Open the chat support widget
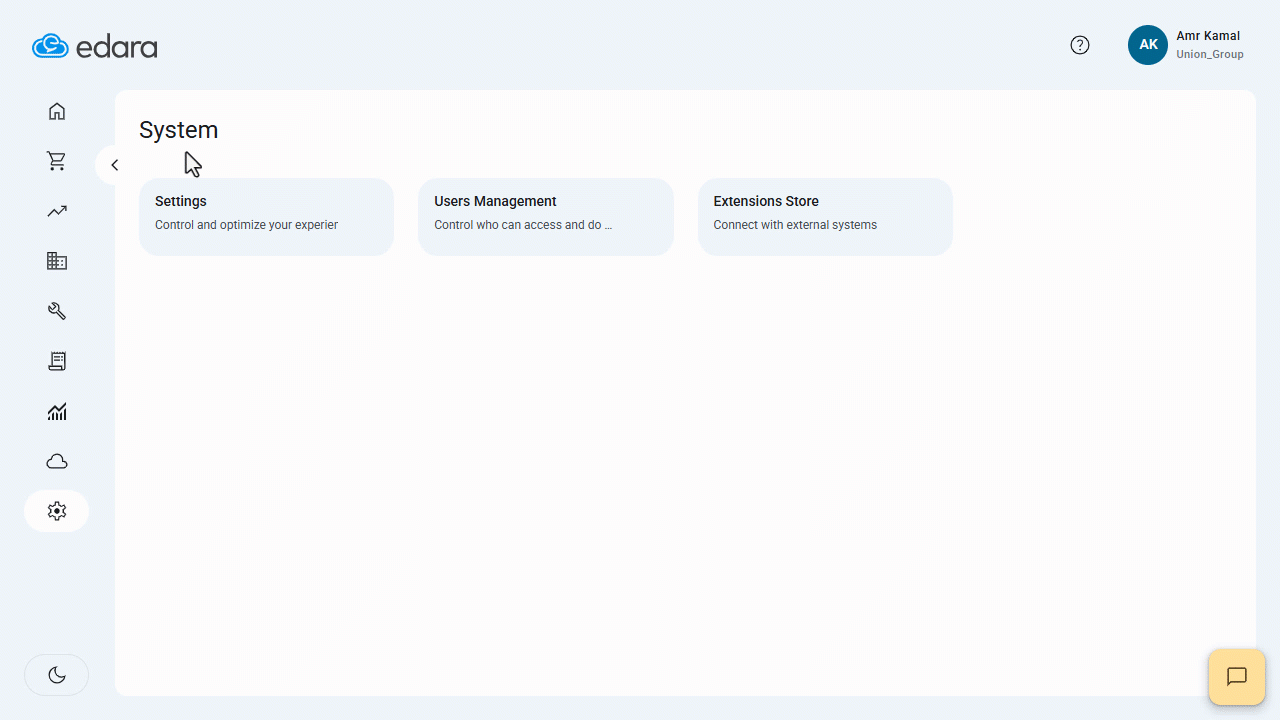 [1237, 677]
